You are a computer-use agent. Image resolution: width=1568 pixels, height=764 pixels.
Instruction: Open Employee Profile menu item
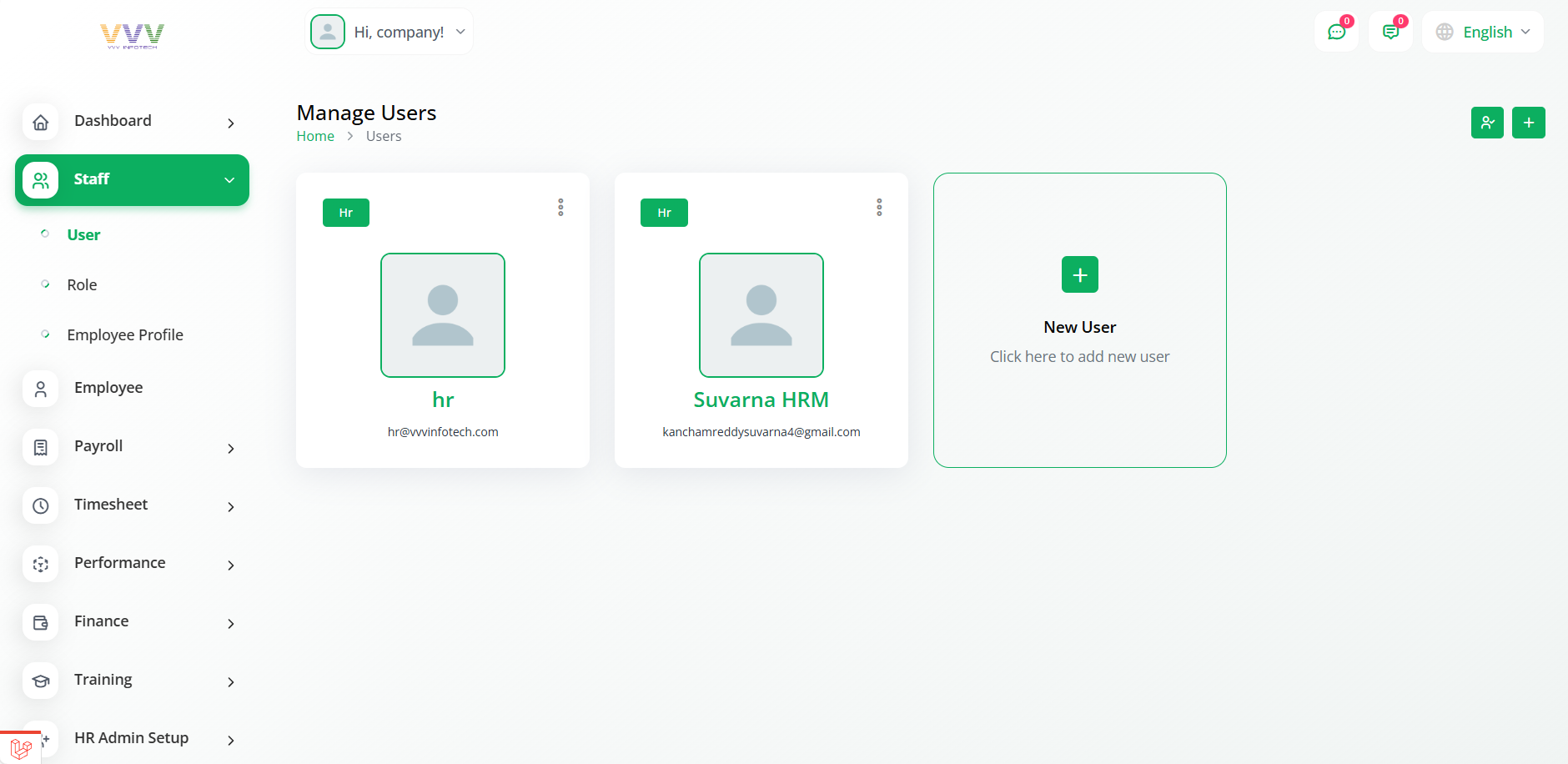coord(125,335)
